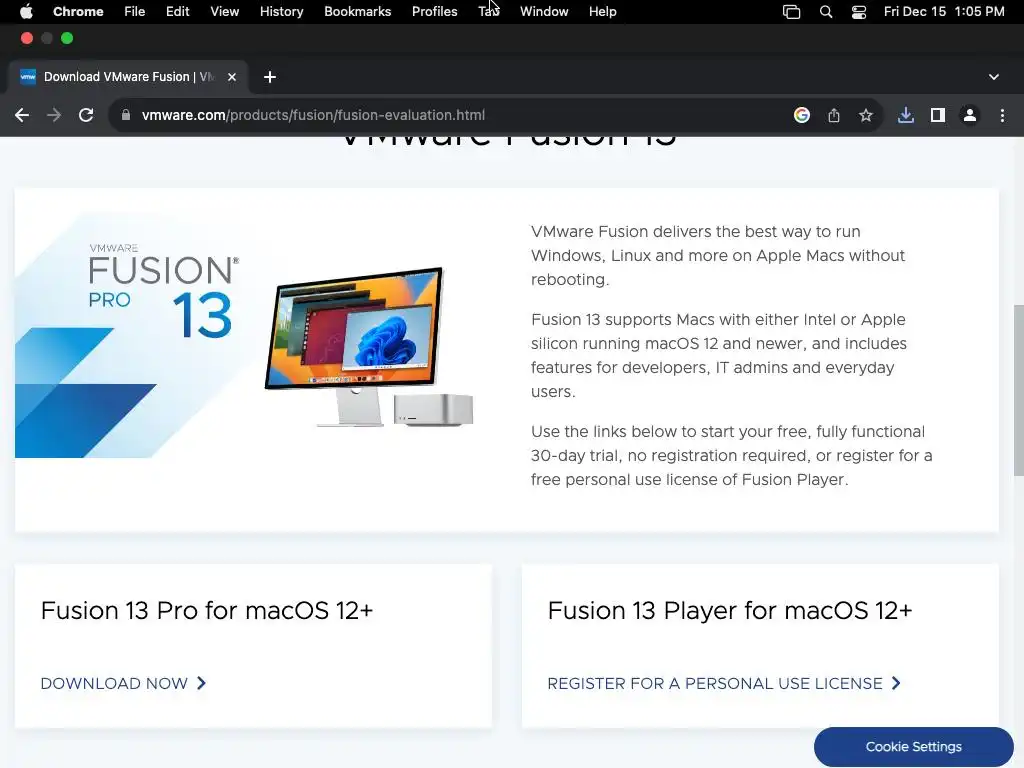This screenshot has height=768, width=1024.
Task: Bookmark this page with the star icon
Action: 866,116
